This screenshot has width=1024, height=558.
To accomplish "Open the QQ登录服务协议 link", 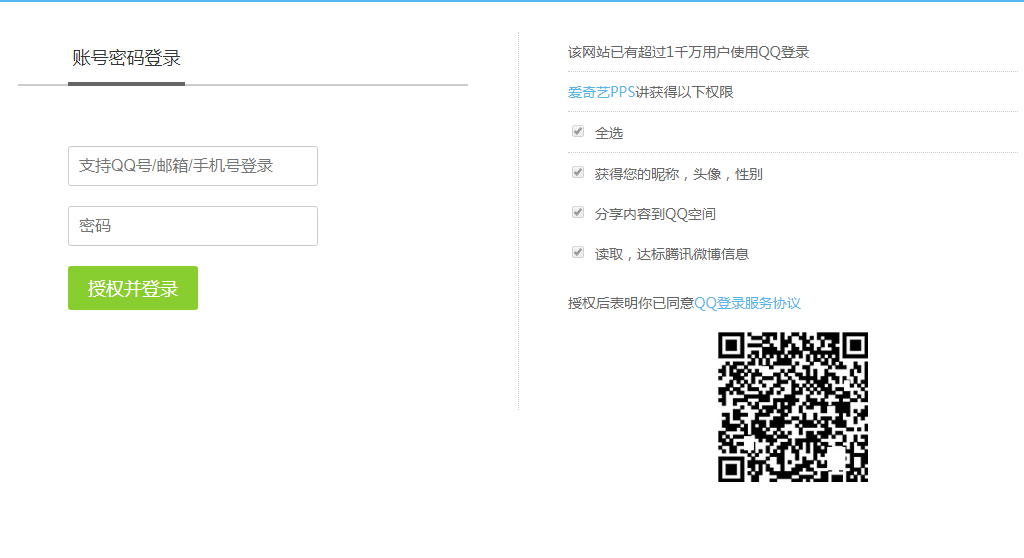I will coord(747,303).
